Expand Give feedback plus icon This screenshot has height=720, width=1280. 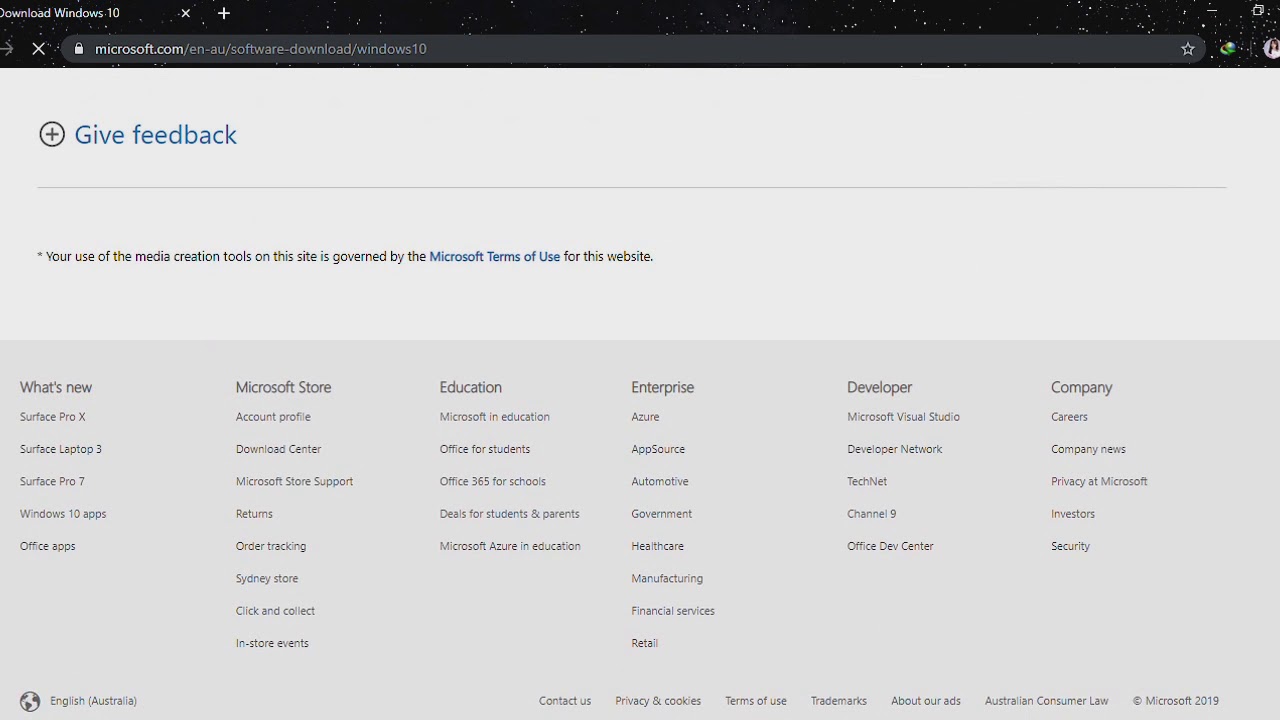(x=52, y=134)
